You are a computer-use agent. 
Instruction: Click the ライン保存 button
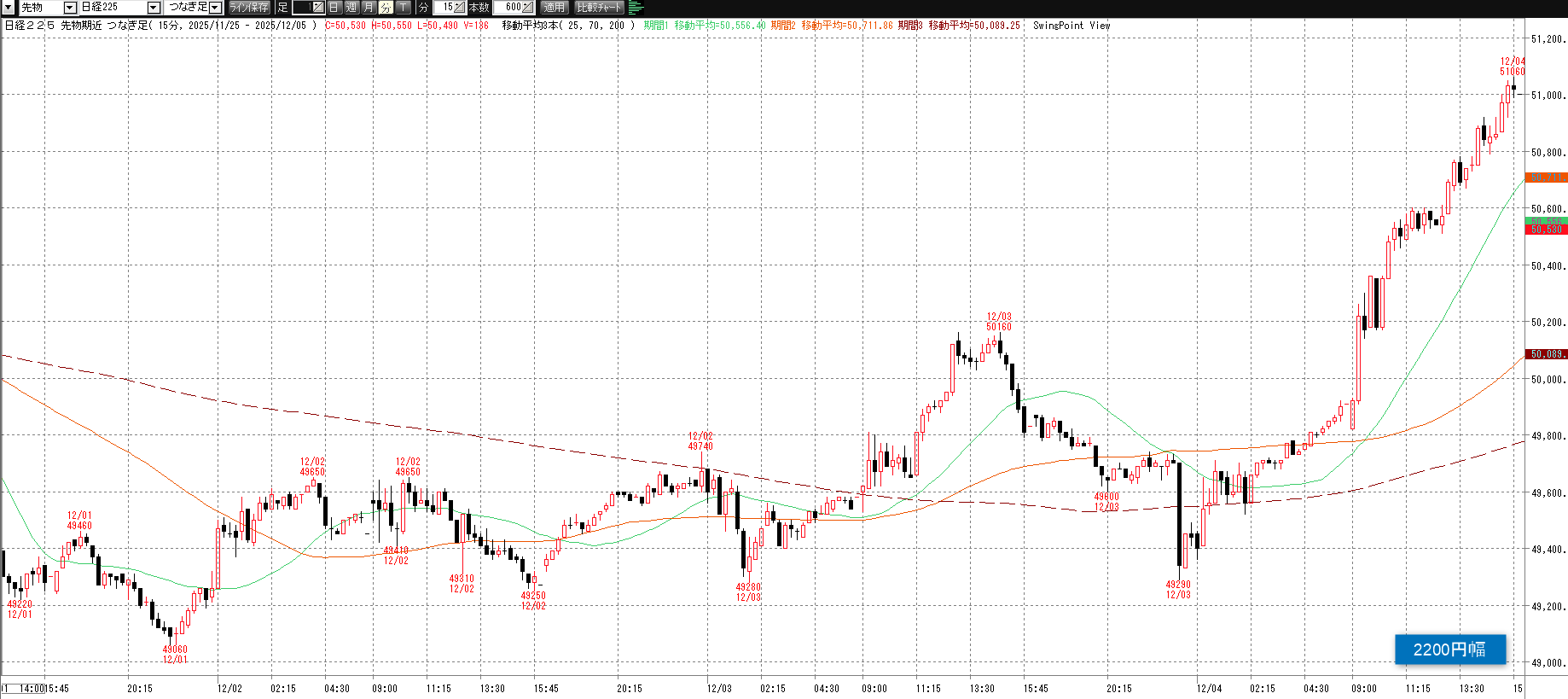(x=249, y=8)
